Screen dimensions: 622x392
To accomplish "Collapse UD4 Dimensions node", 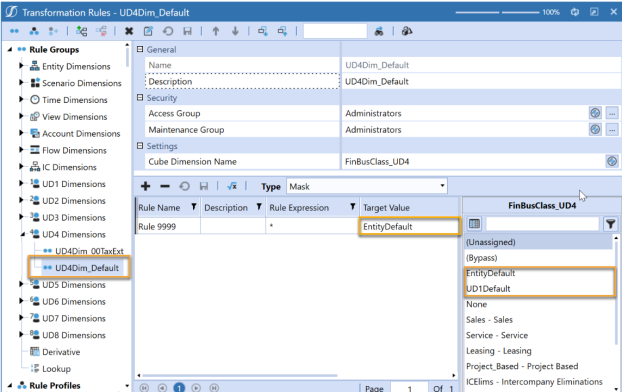I will click(22, 234).
